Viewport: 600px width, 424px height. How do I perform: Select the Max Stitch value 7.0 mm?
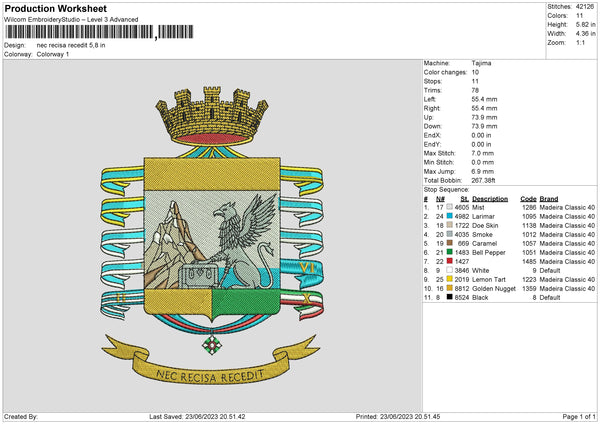(483, 153)
